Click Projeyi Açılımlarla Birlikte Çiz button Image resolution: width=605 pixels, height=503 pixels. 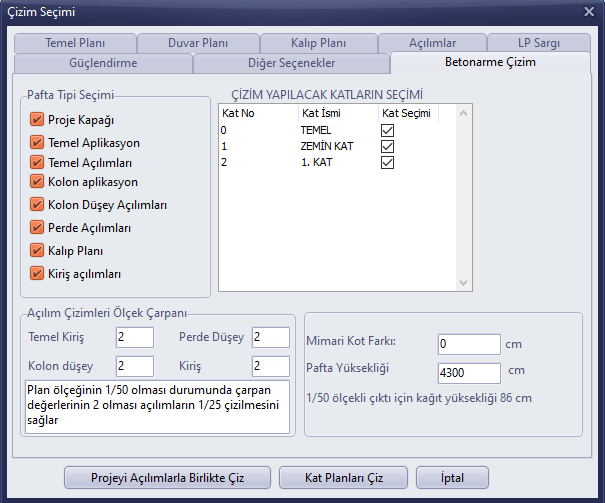[x=167, y=478]
